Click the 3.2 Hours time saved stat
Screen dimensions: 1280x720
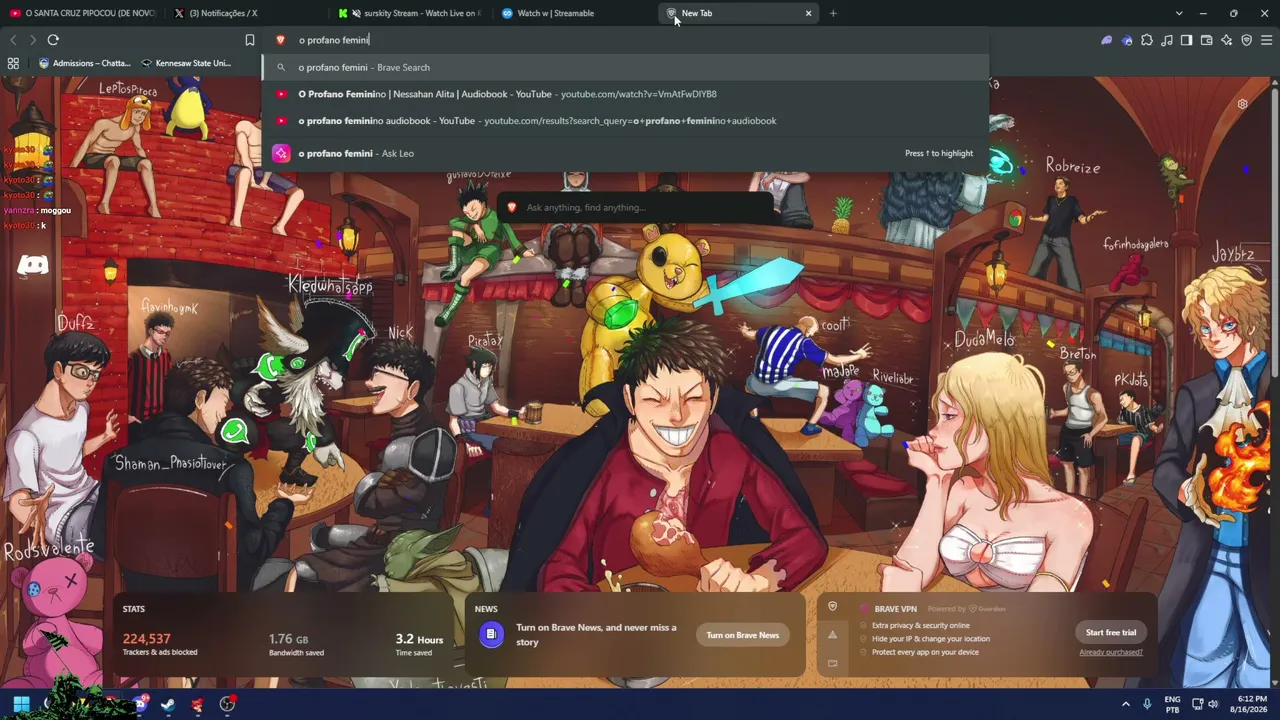coord(419,644)
